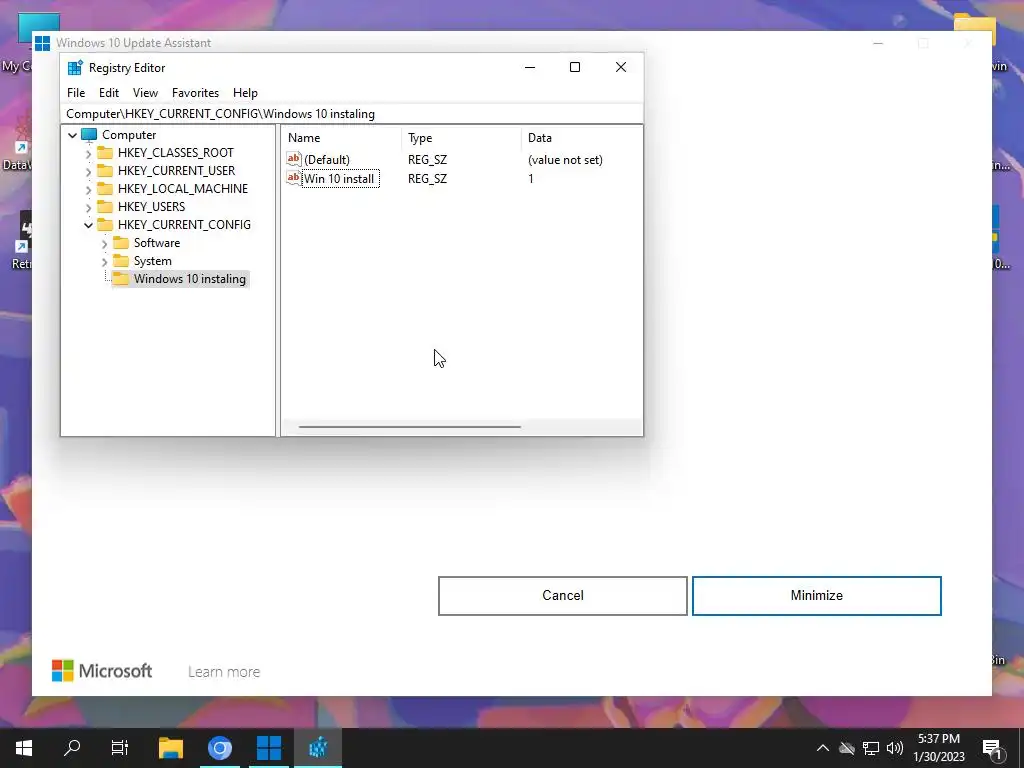Screen dimensions: 1024x768
Task: Open the Favorites menu in Registry Editor
Action: coord(195,93)
